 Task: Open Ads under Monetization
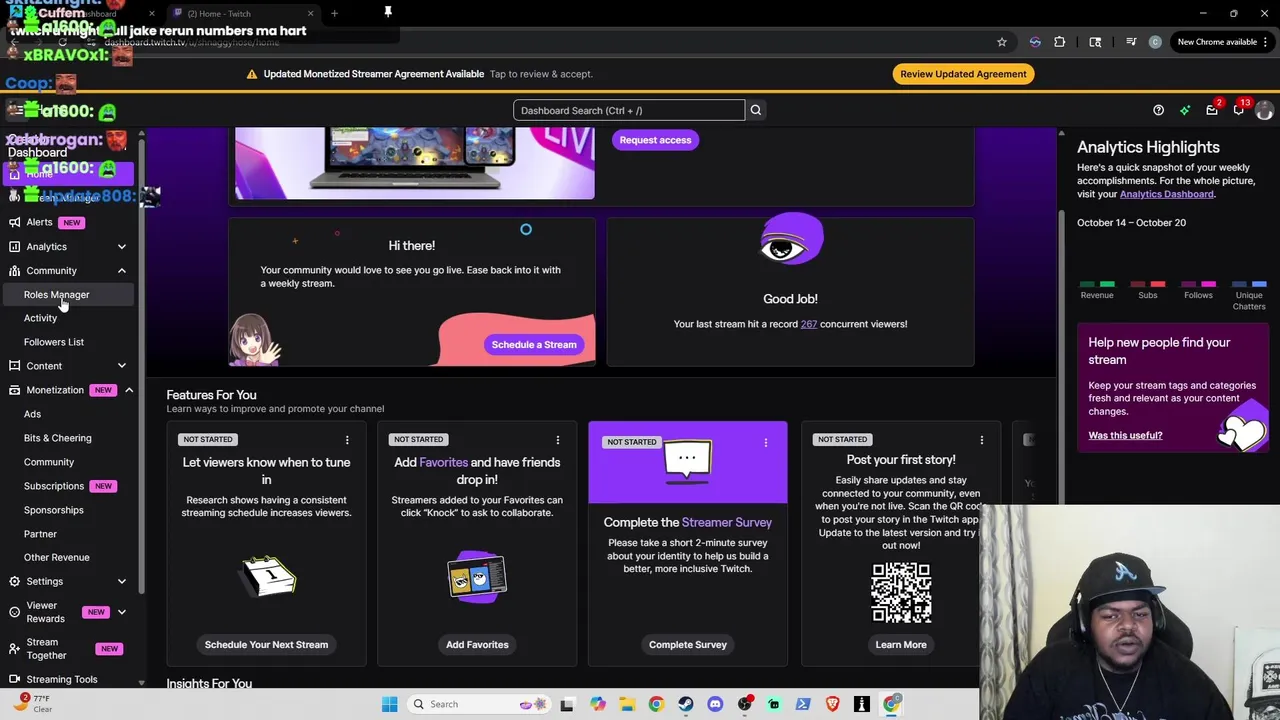pos(32,414)
